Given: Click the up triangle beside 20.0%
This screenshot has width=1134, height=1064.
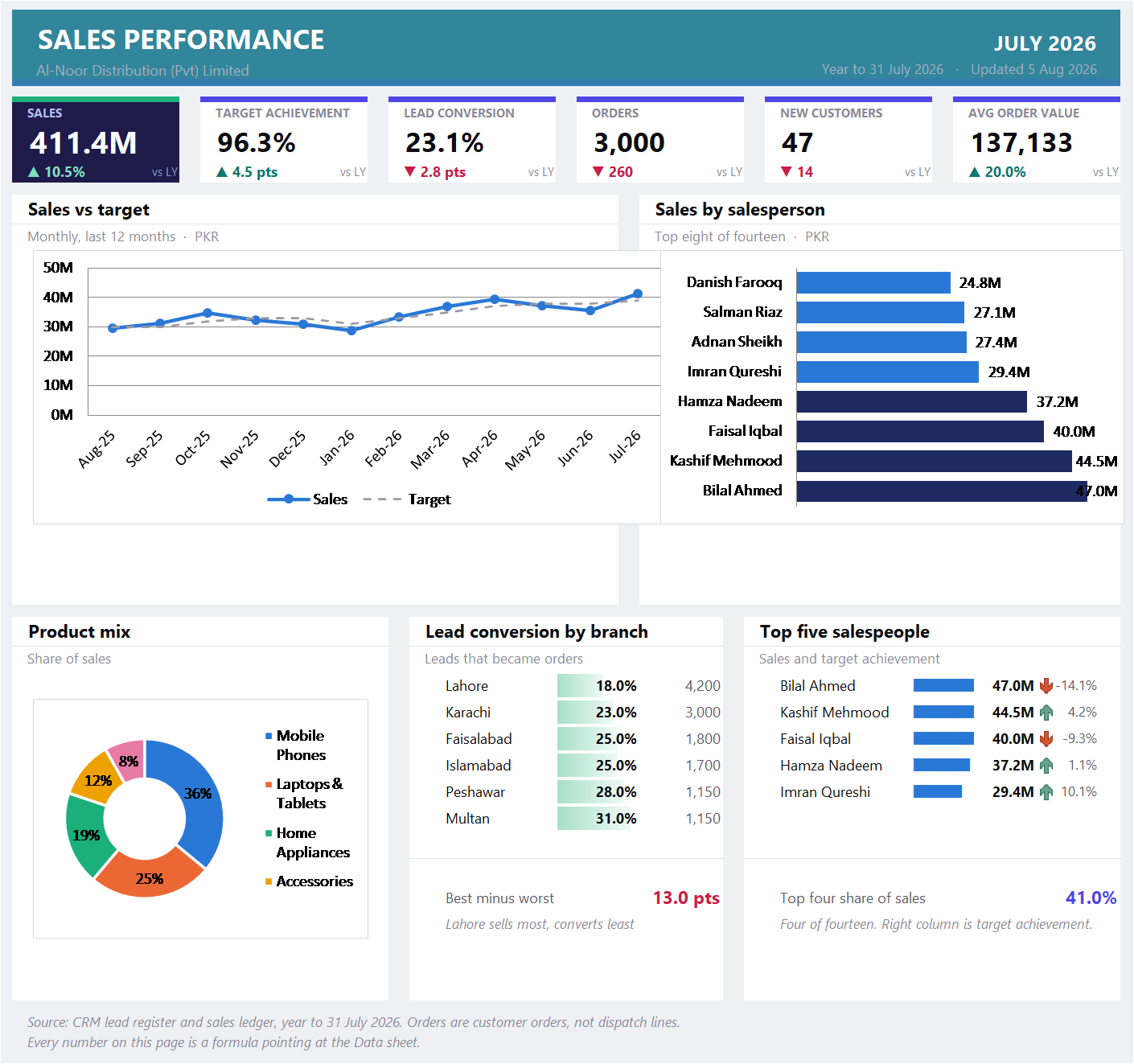Looking at the screenshot, I should tap(975, 172).
